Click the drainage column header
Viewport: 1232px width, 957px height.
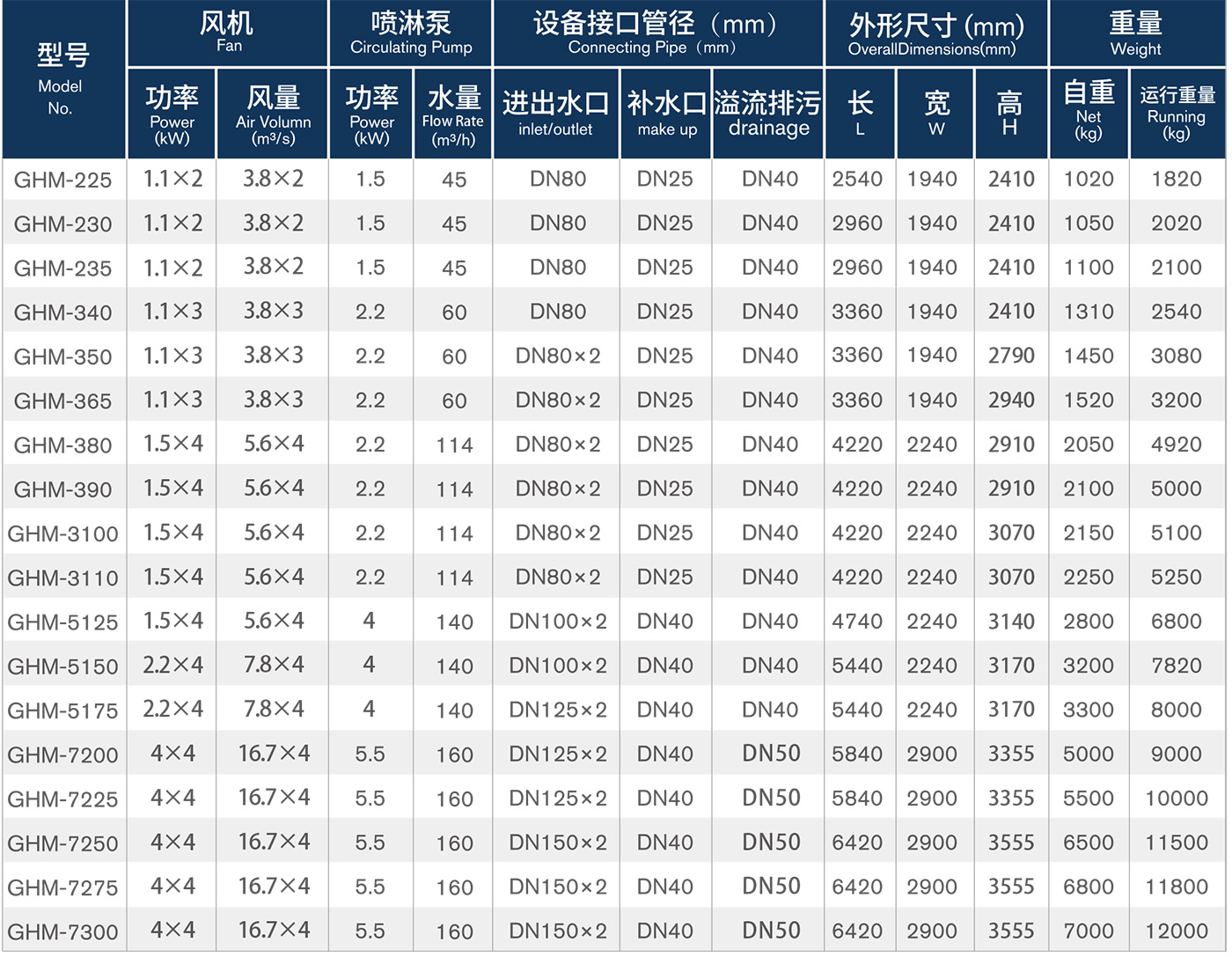(768, 114)
